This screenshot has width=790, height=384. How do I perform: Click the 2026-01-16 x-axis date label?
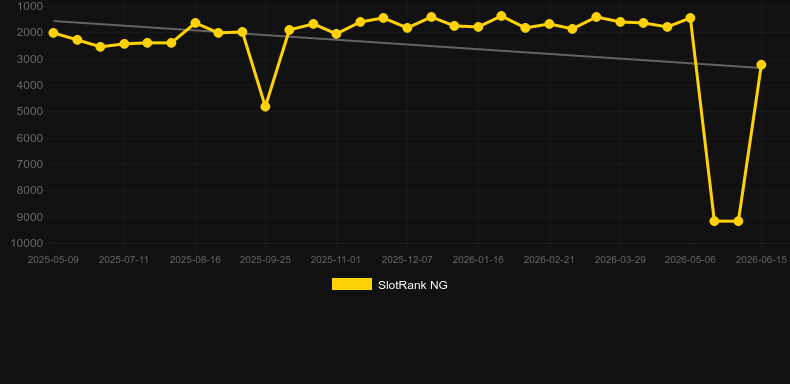pyautogui.click(x=478, y=260)
